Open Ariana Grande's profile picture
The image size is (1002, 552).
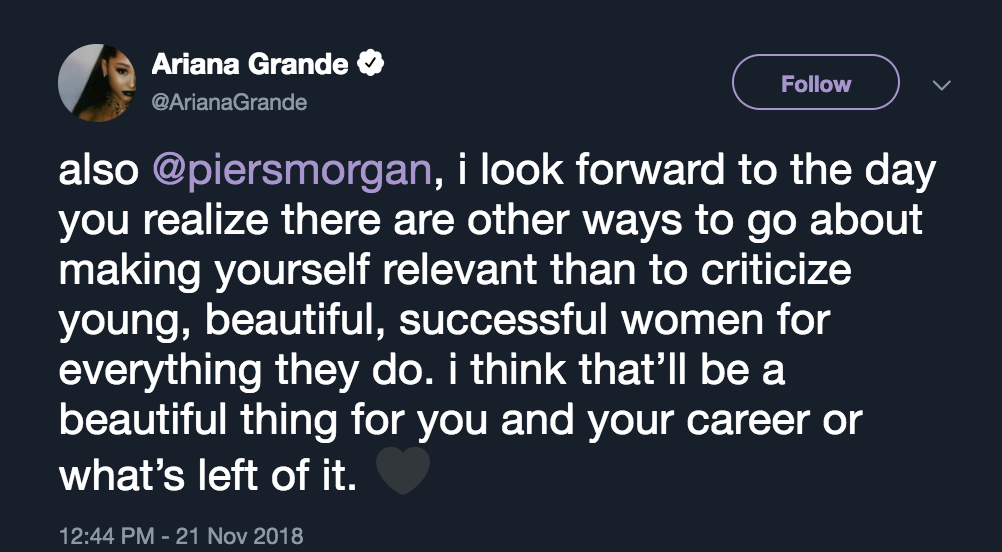click(x=96, y=83)
